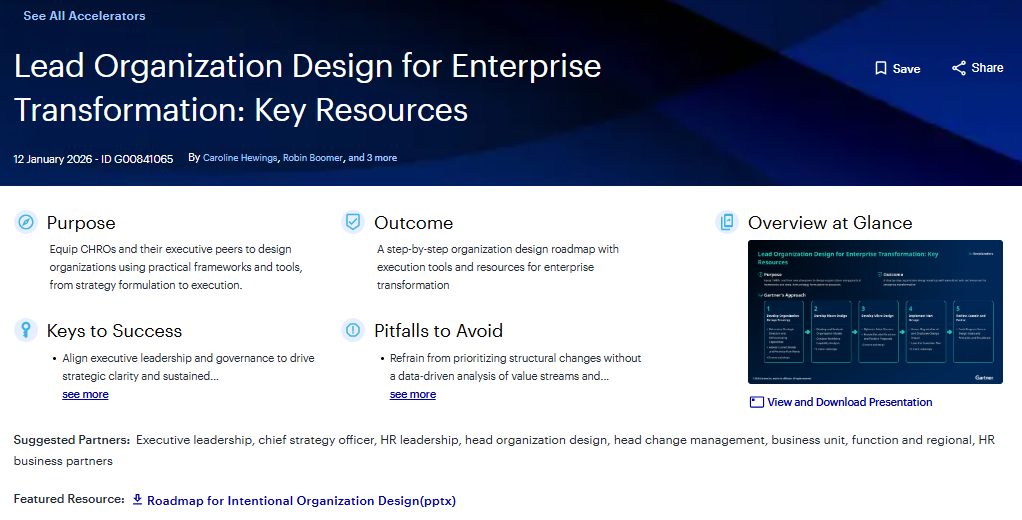Viewport: 1022px width, 520px height.
Task: Click the presentation slide icon beside View and Download
Action: (756, 402)
